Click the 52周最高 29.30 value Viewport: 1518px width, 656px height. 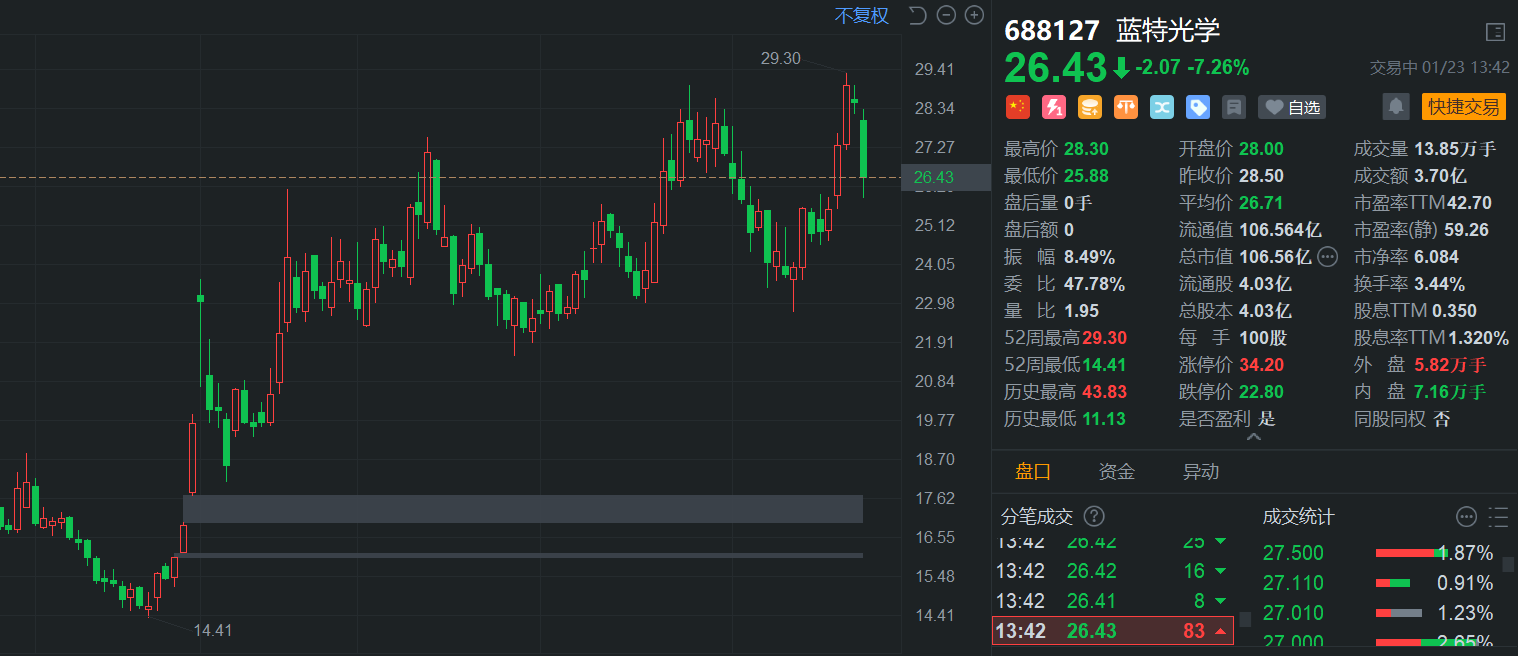click(1104, 338)
